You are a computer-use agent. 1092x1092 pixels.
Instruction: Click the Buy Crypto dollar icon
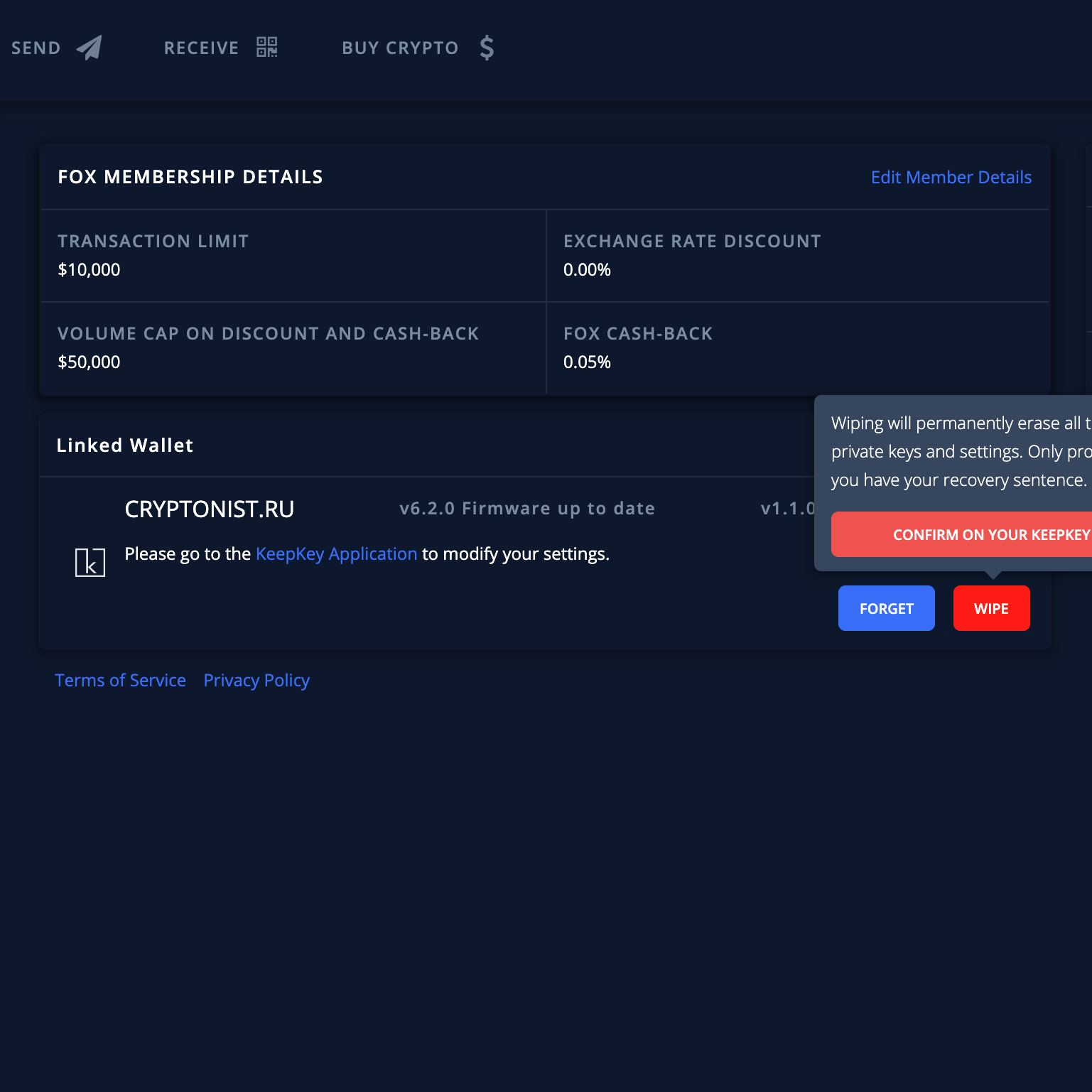[x=487, y=48]
